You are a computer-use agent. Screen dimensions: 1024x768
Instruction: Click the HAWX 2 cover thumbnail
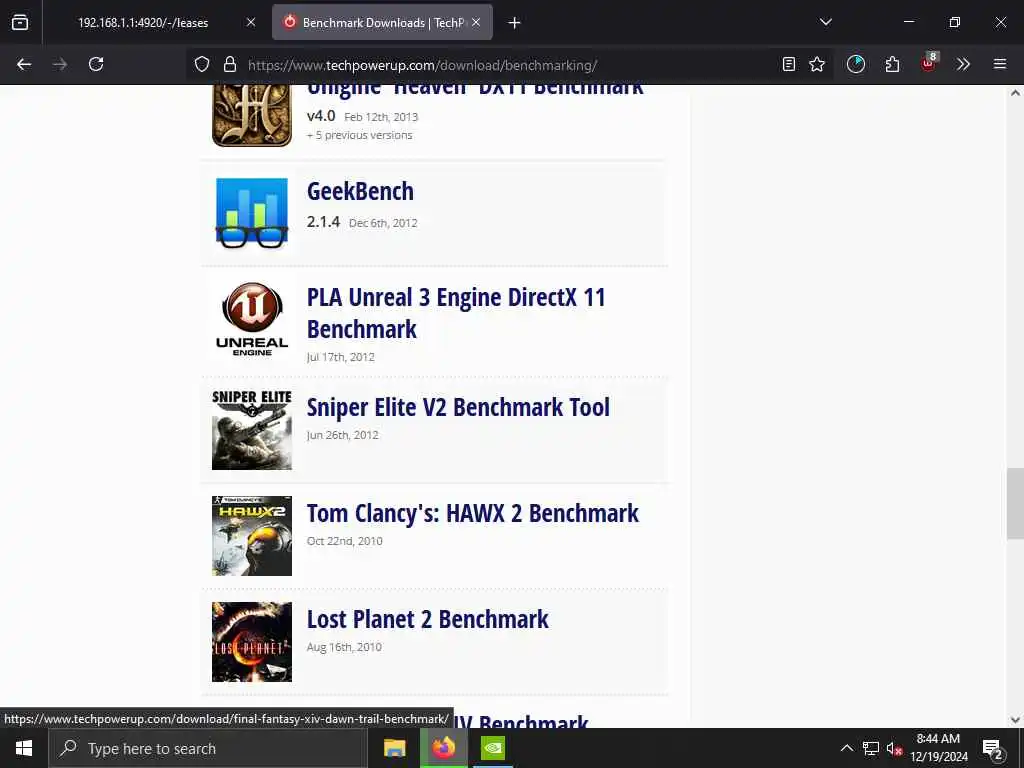coord(252,536)
